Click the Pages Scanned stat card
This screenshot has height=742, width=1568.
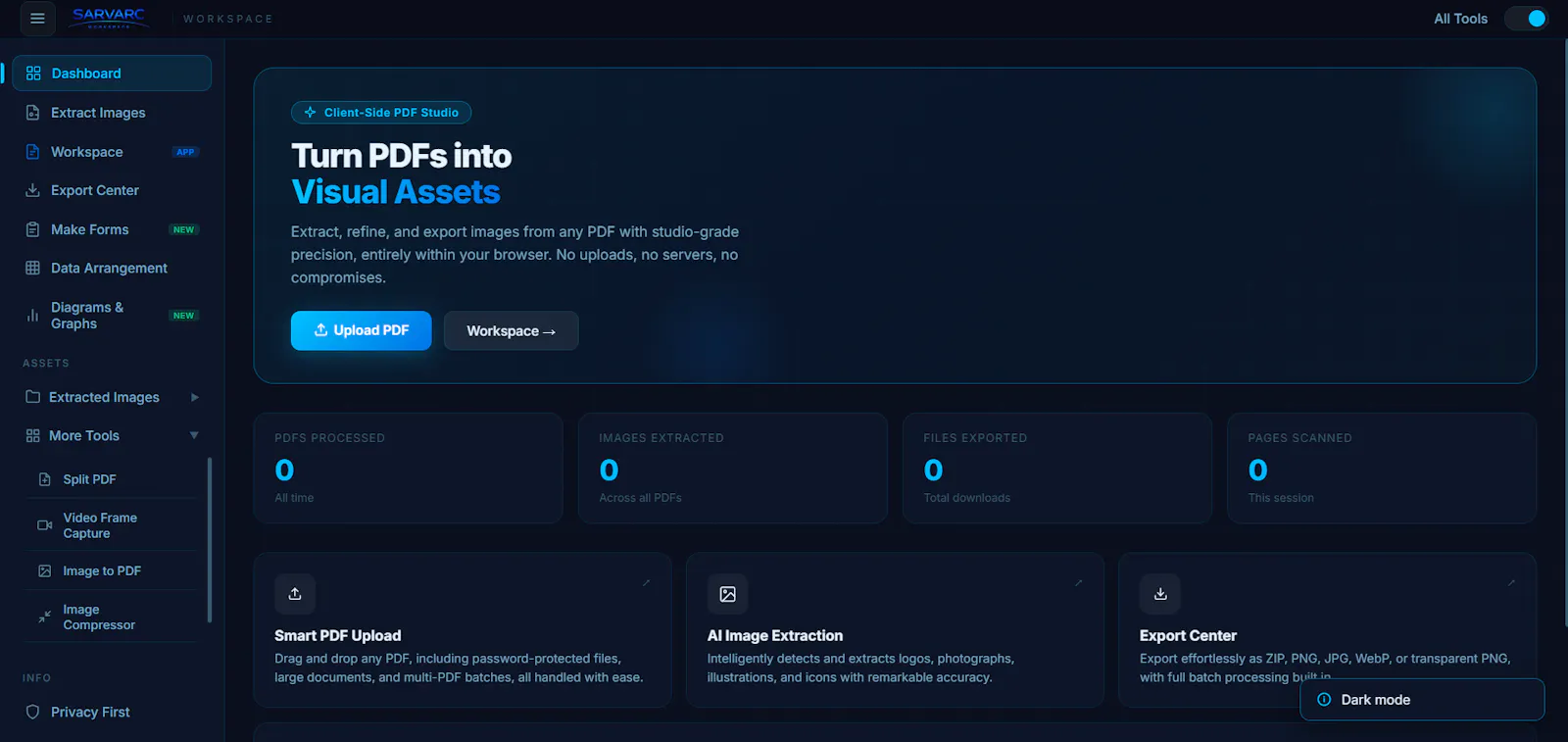[1382, 468]
